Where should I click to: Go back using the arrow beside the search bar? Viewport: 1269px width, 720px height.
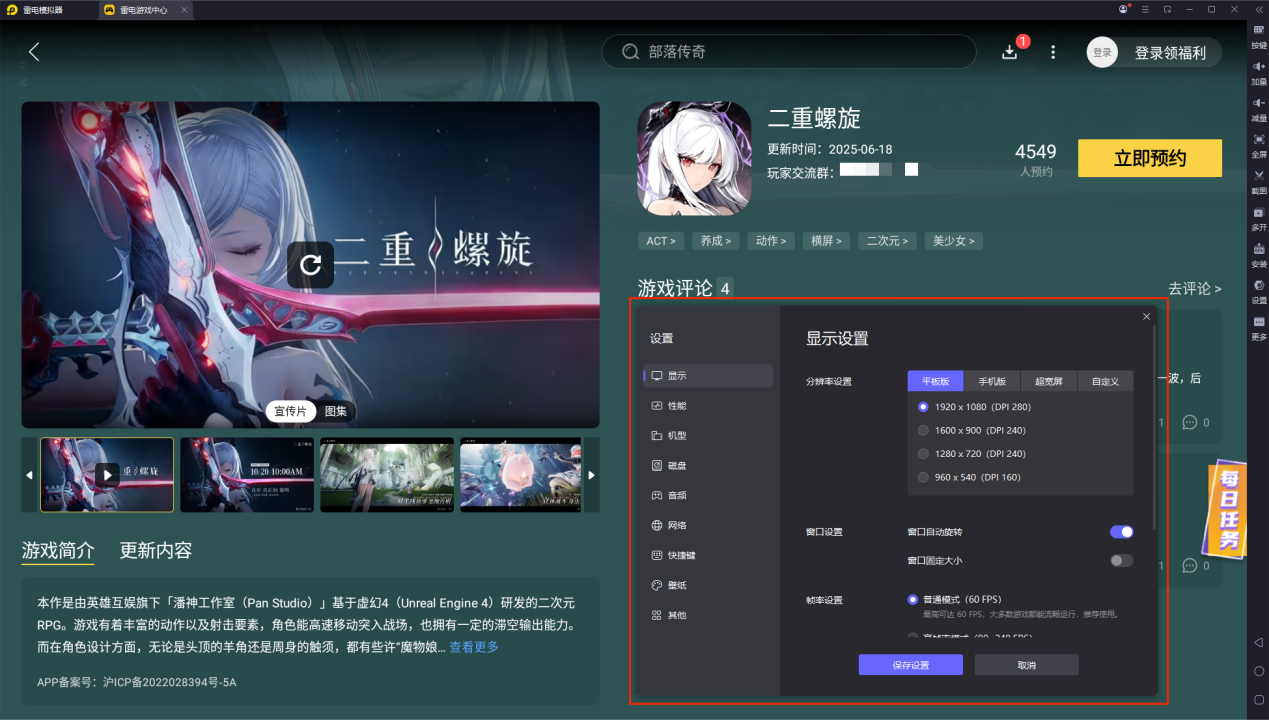point(34,52)
